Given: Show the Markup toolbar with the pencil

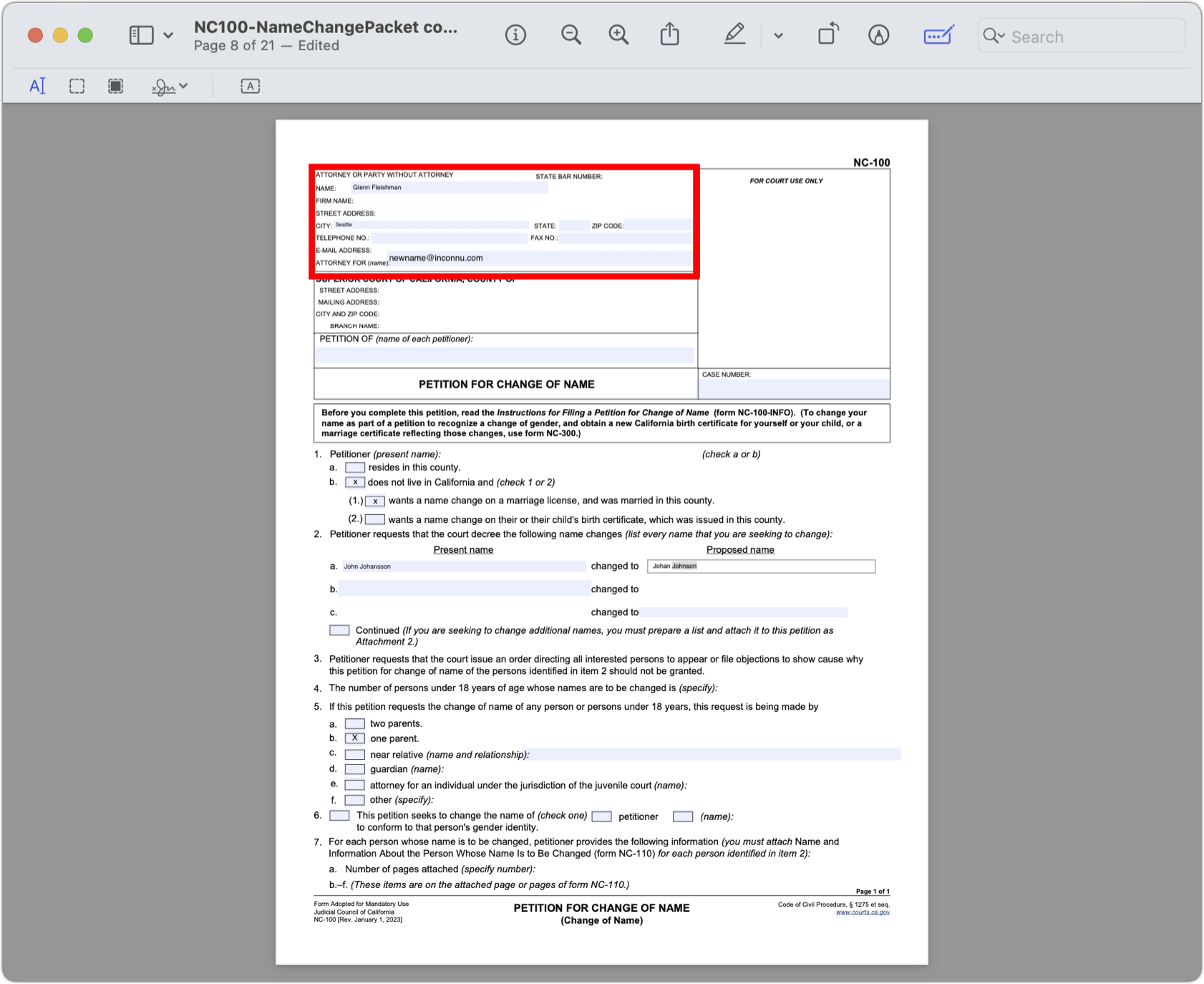Looking at the screenshot, I should coord(735,34).
